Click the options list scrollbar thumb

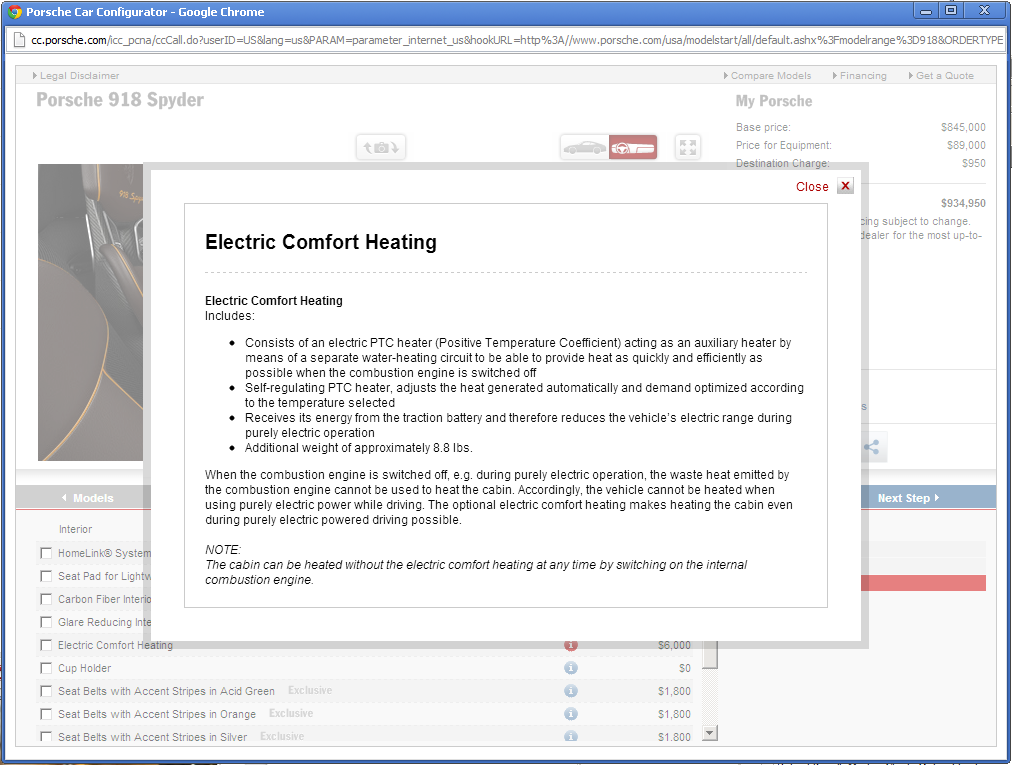click(710, 655)
